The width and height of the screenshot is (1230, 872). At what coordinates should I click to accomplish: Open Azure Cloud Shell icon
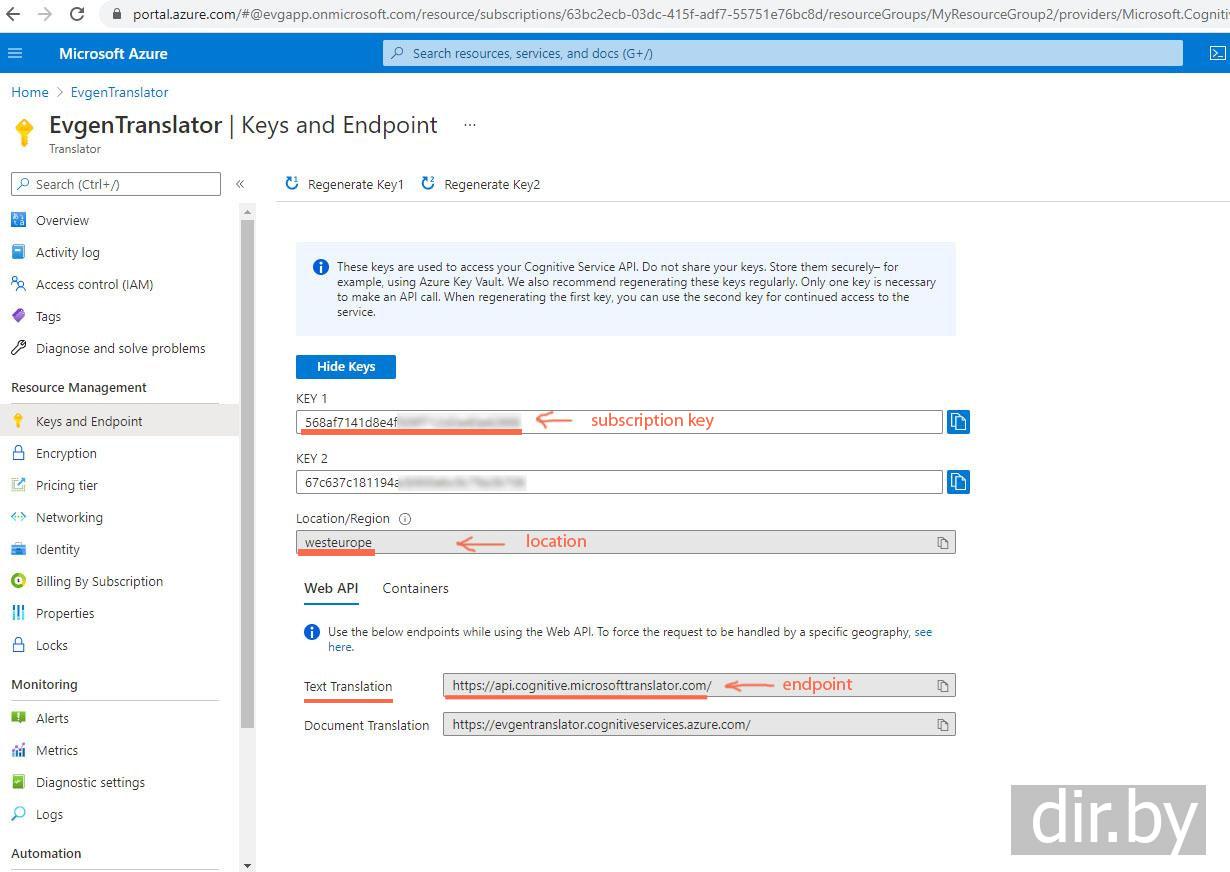(x=1217, y=54)
